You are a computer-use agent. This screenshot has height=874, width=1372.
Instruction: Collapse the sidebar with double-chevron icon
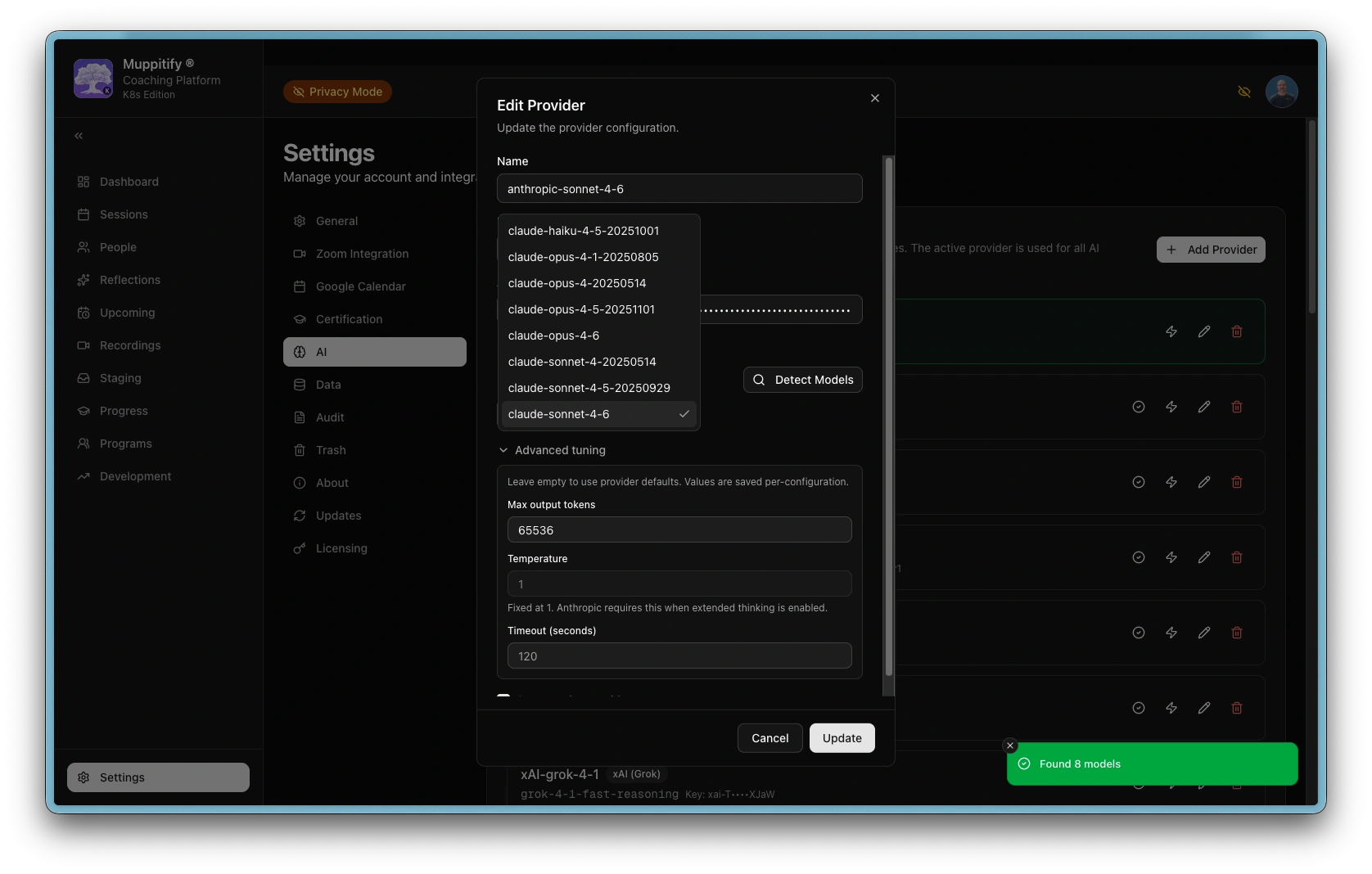coord(79,136)
